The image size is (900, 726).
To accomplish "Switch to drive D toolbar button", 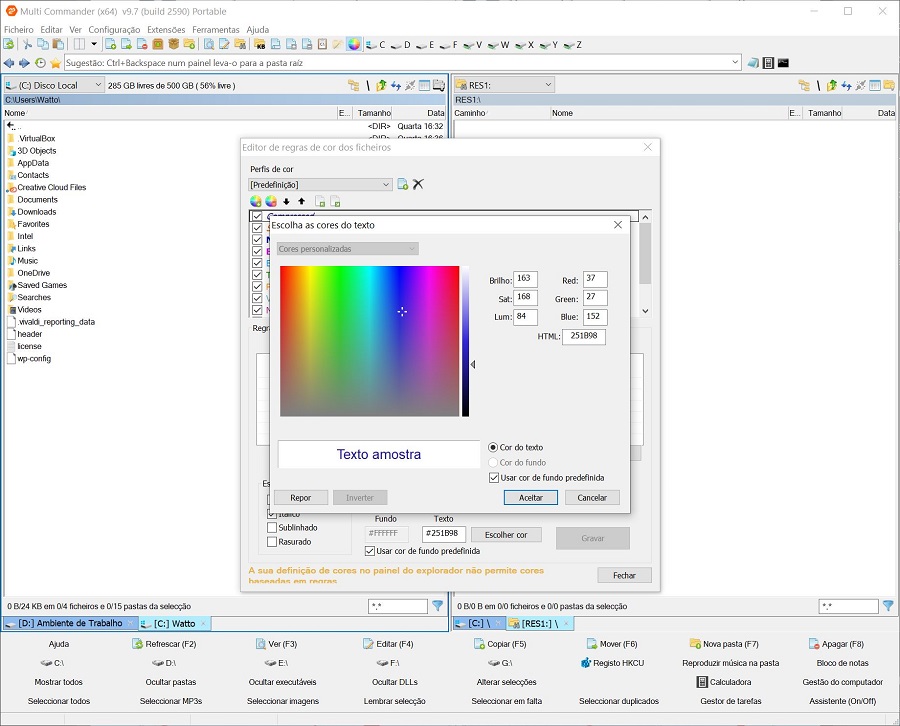I will [x=401, y=44].
